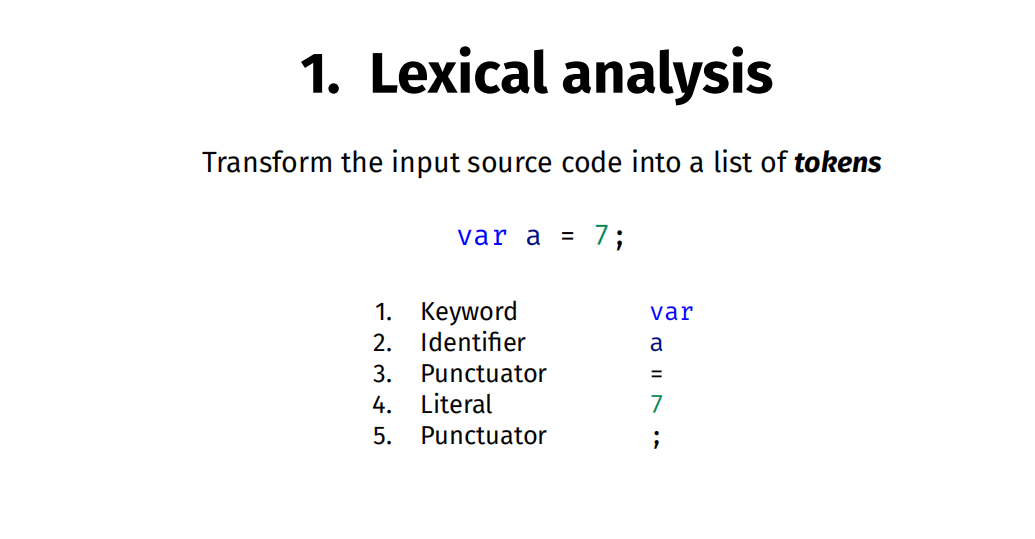Click the green "7" token beside Literal
The image size is (1035, 539).
pos(656,405)
